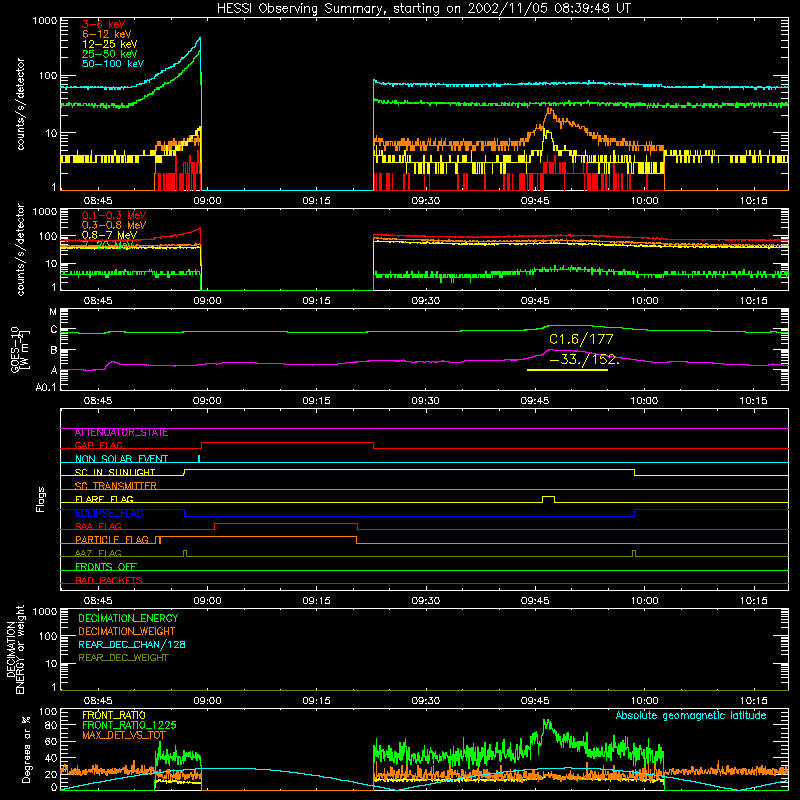
Task: Click the 60 tick on Degrees or % axis
Action: click(51, 741)
